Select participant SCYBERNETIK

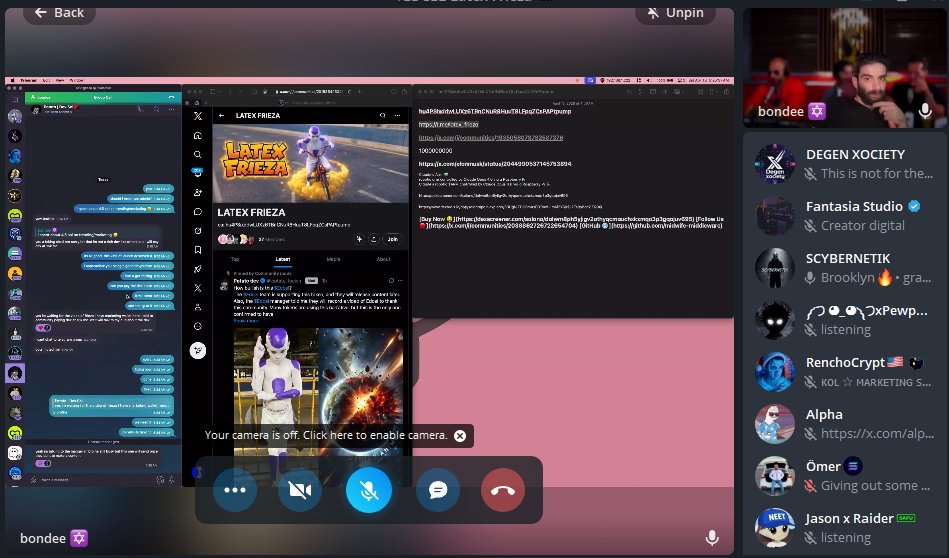click(x=845, y=268)
